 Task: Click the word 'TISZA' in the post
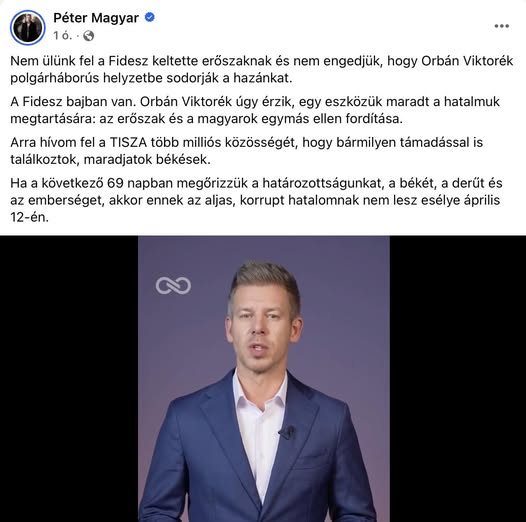pos(128,143)
